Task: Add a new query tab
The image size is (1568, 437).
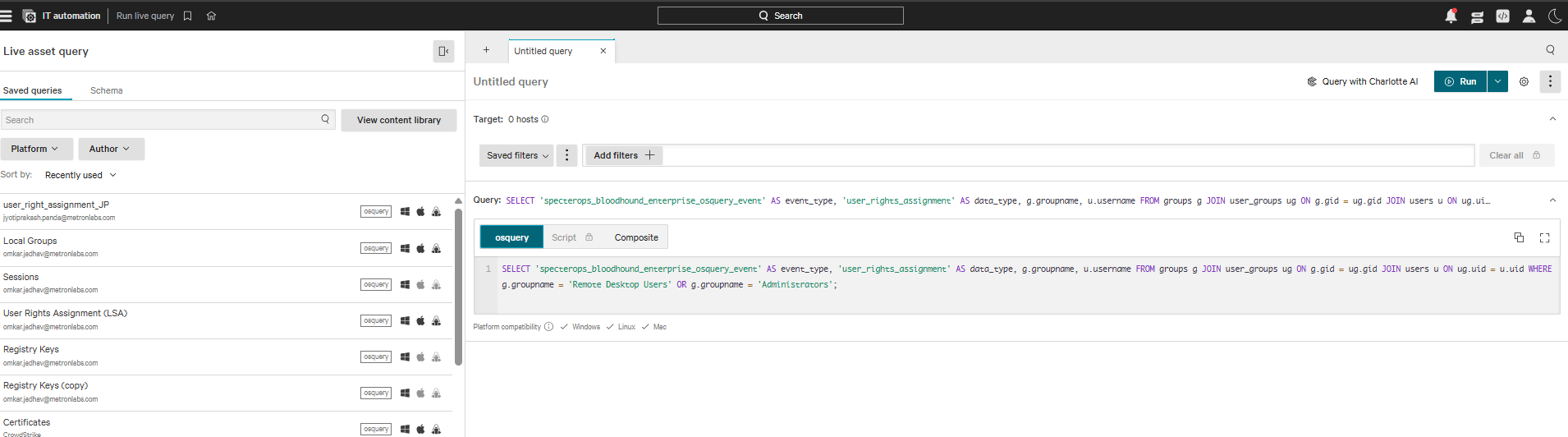Action: coord(486,50)
